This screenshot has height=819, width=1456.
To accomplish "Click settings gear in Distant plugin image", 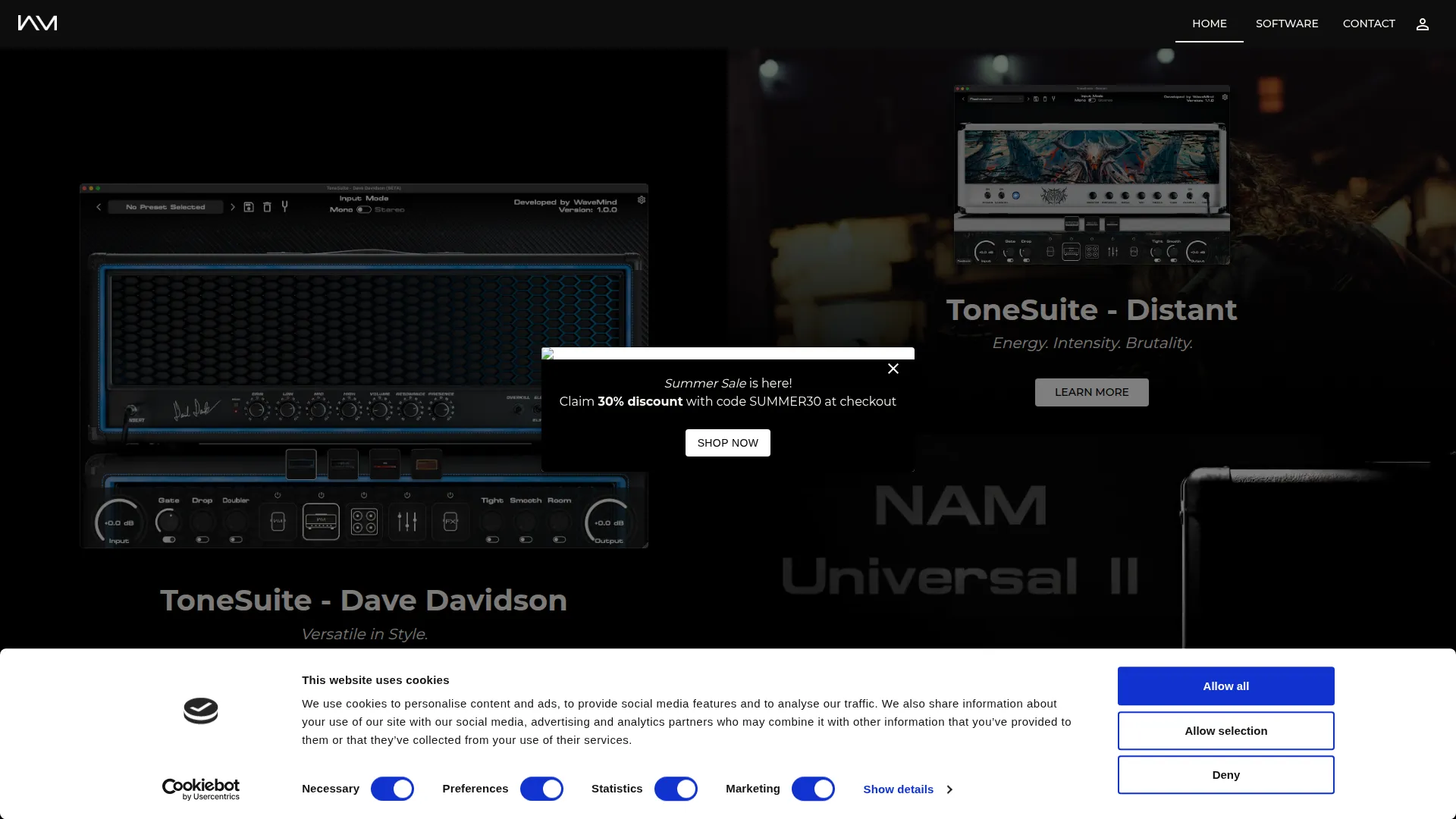I will 1225,97.
